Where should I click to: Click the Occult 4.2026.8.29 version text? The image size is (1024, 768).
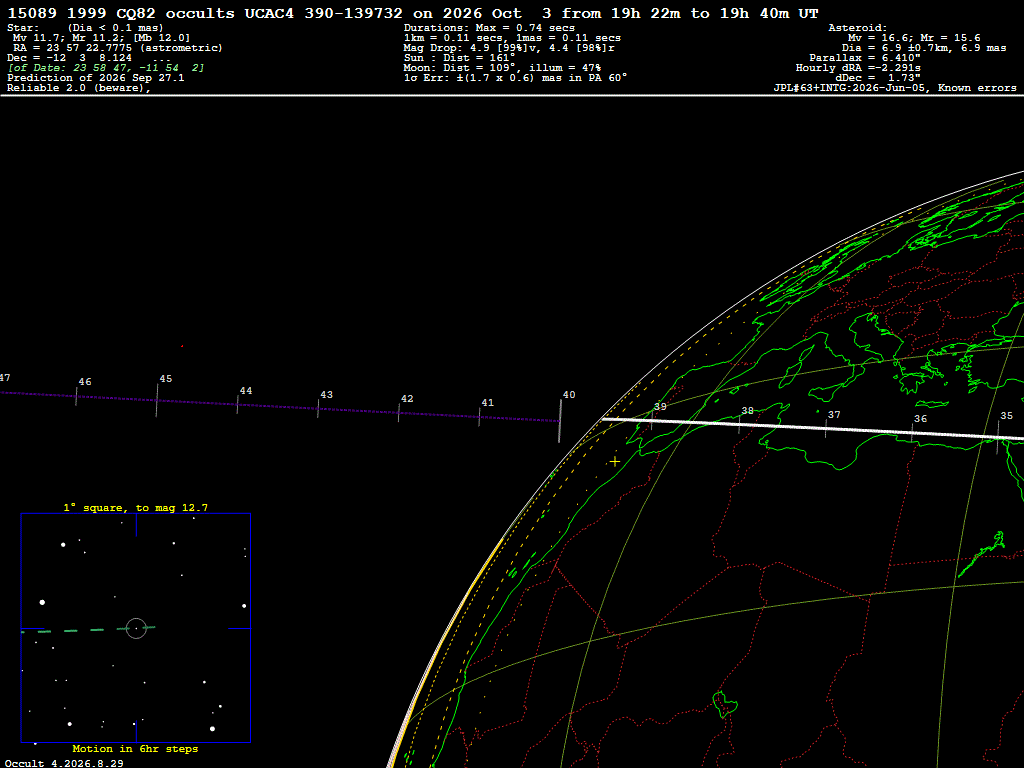pos(64,763)
